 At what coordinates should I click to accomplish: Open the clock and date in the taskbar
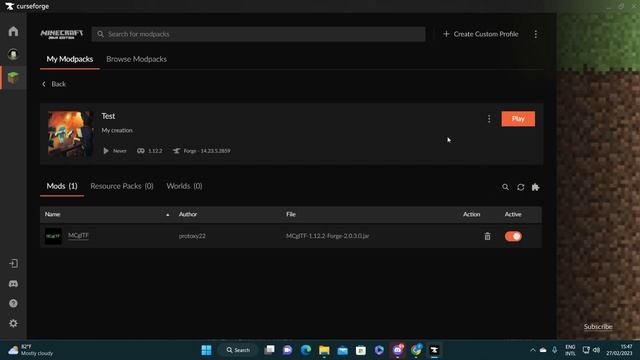click(619, 350)
